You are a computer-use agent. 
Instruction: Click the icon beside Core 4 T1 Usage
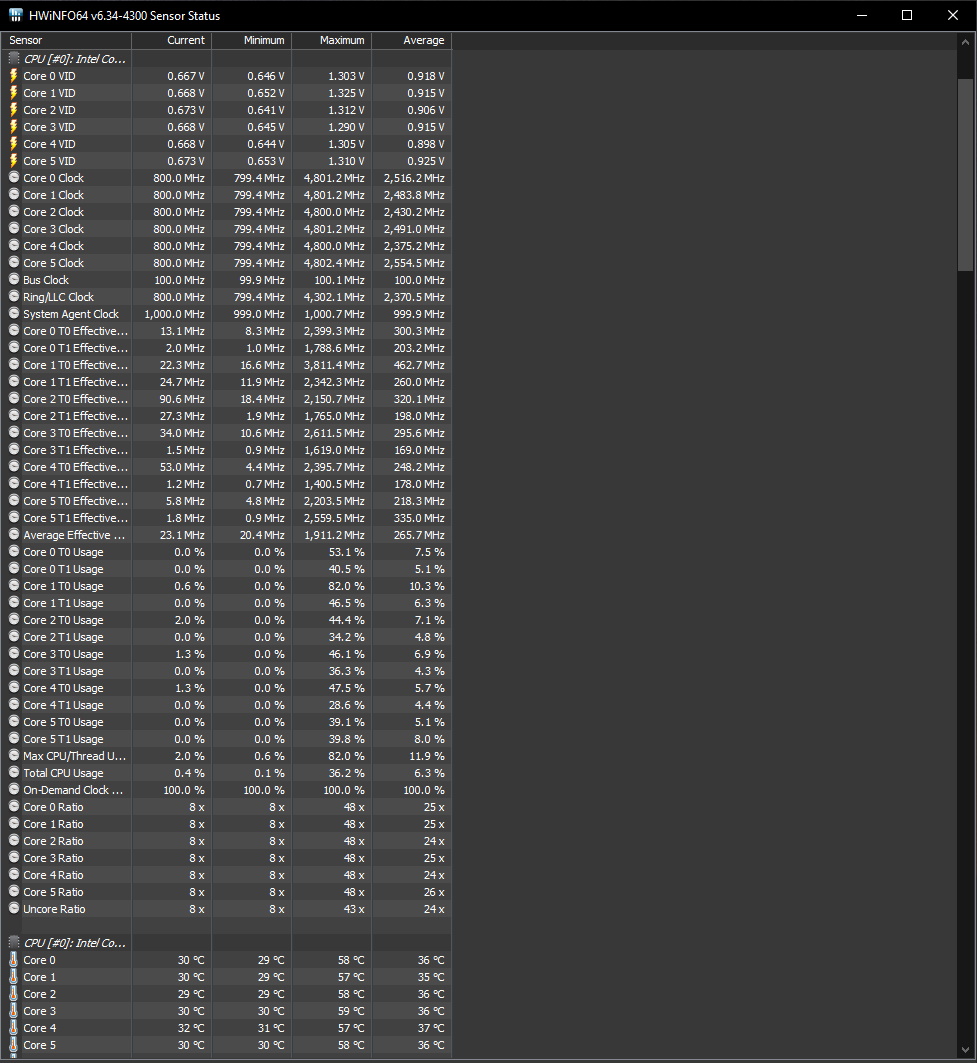14,704
